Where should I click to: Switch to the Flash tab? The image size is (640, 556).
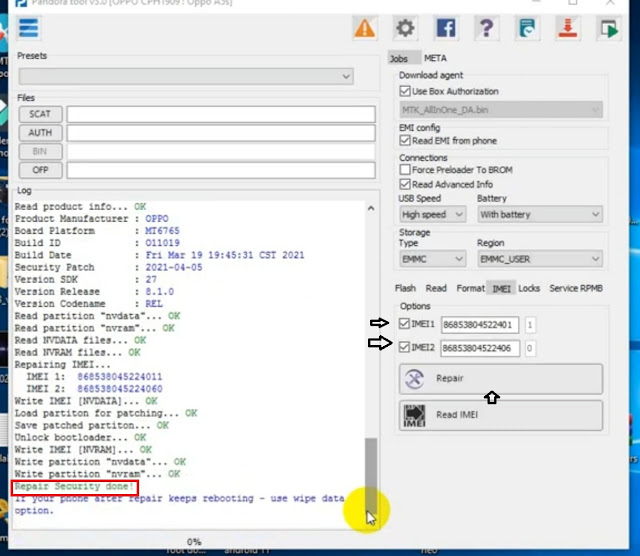405,288
